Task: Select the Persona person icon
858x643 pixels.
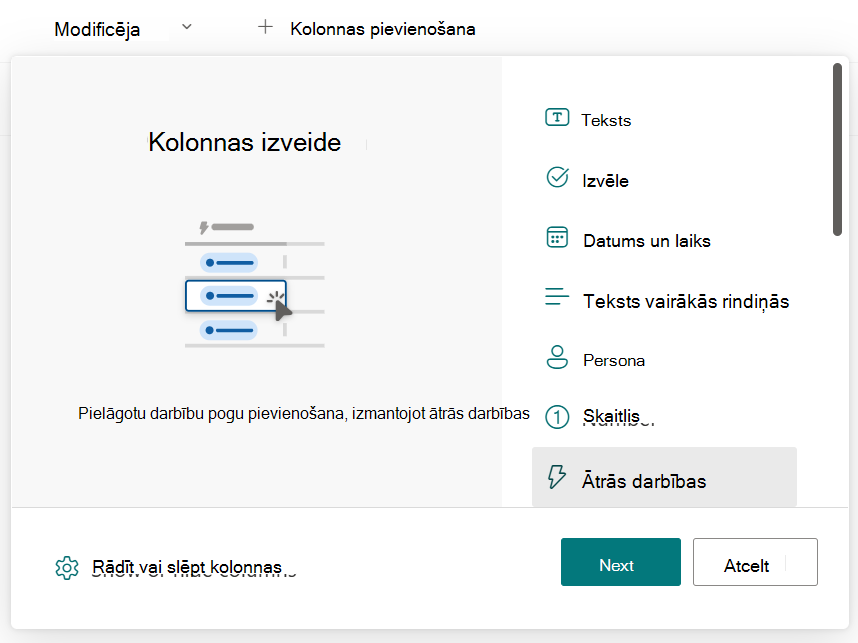Action: [557, 357]
